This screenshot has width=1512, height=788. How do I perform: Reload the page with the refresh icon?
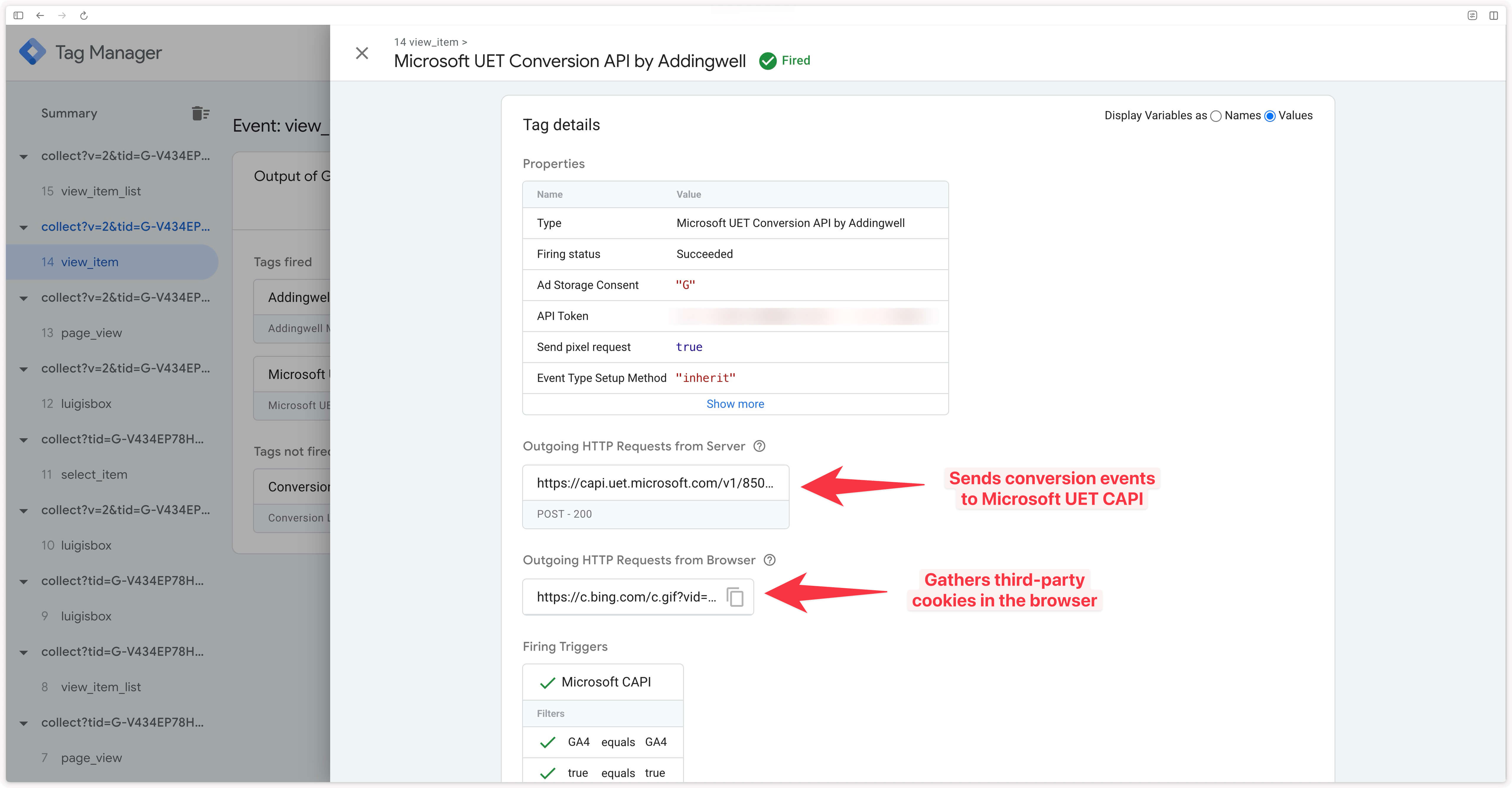[x=84, y=15]
